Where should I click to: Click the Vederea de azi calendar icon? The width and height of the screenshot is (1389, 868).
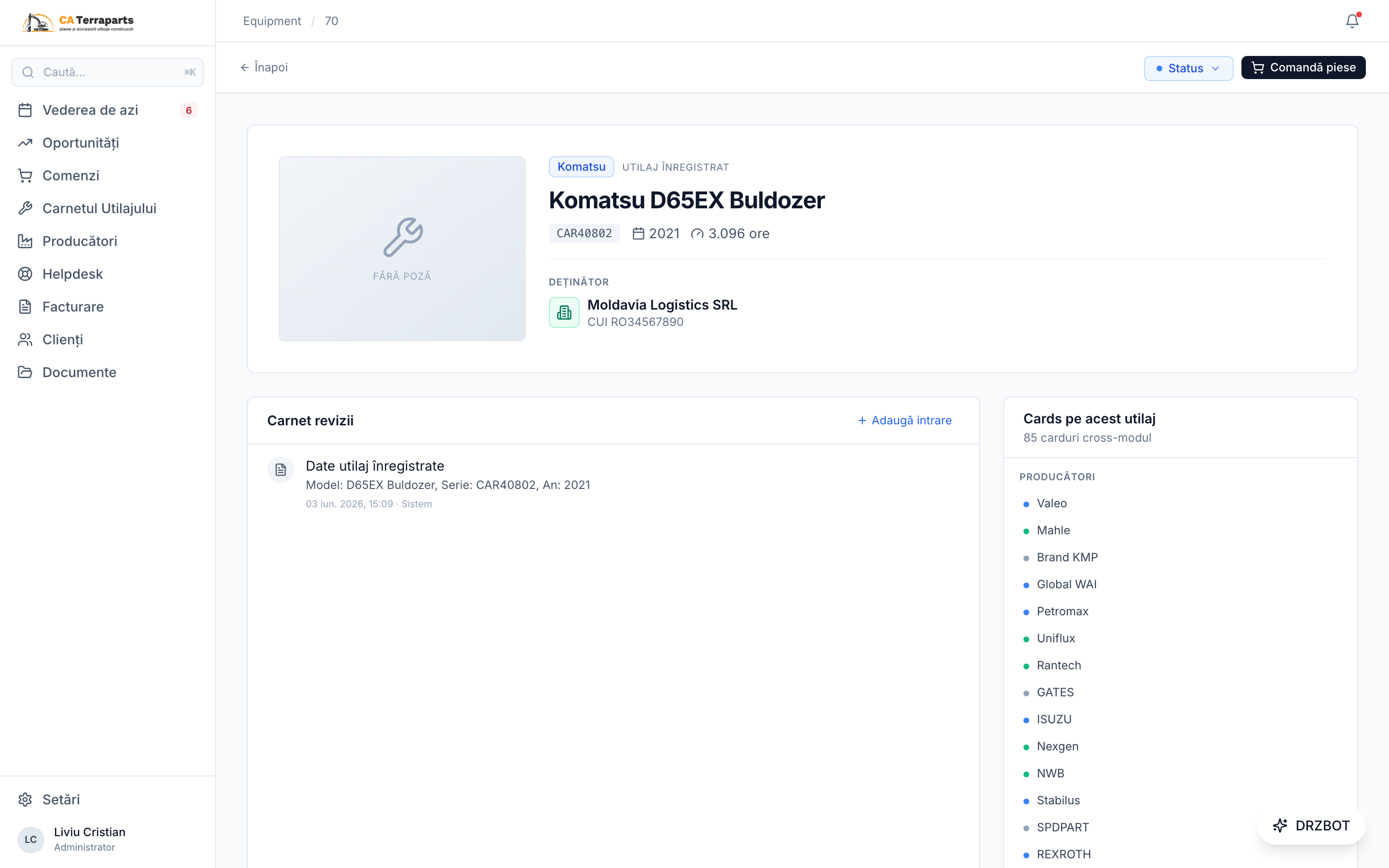(x=25, y=110)
